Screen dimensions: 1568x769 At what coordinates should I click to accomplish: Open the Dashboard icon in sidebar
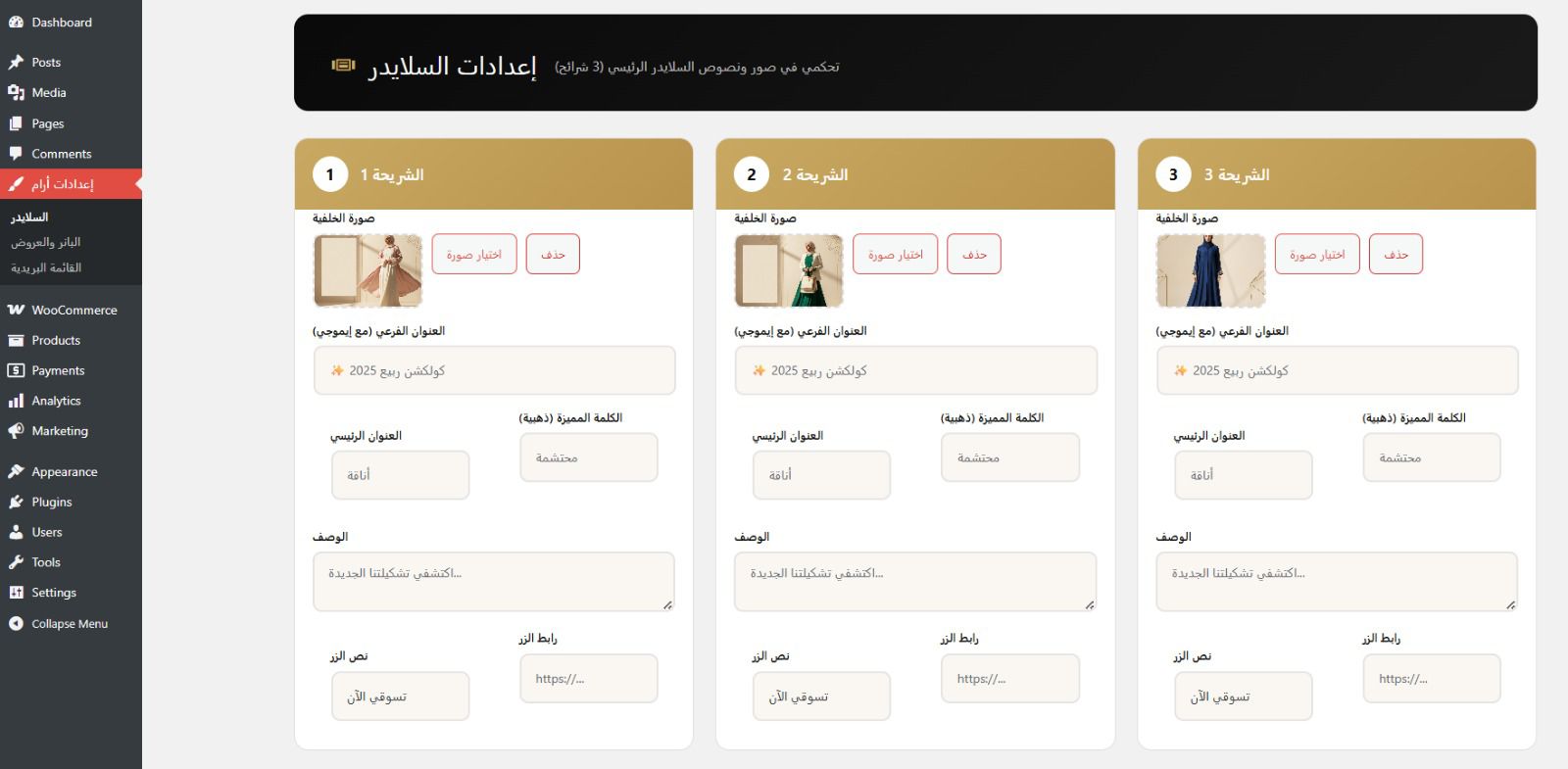point(16,23)
